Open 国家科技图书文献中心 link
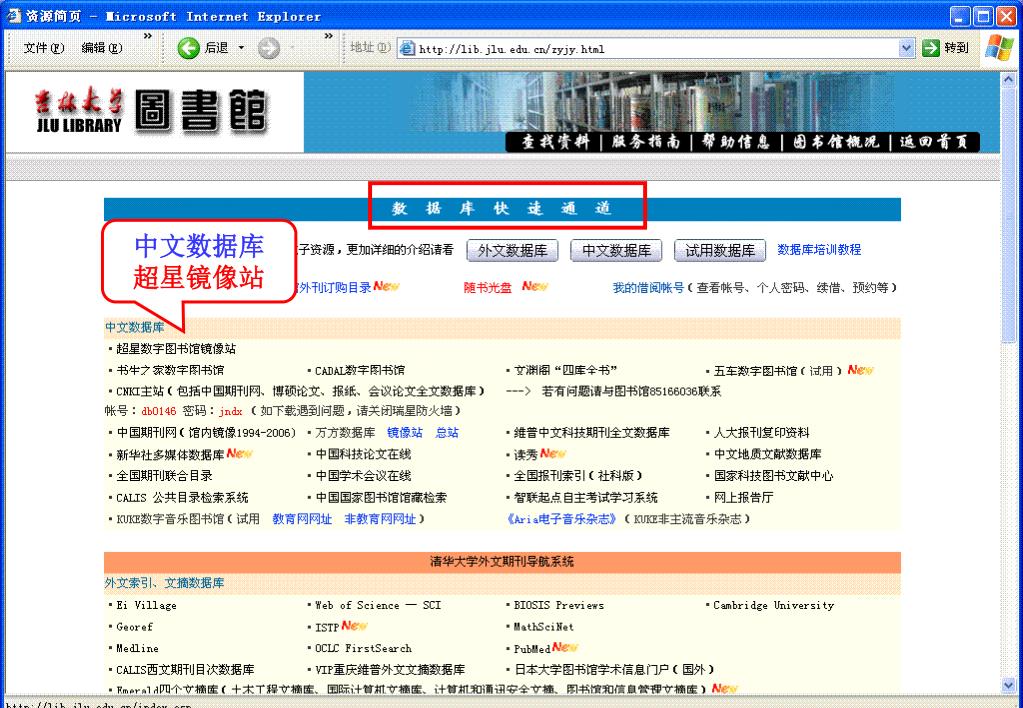This screenshot has width=1023, height=708. click(773, 476)
